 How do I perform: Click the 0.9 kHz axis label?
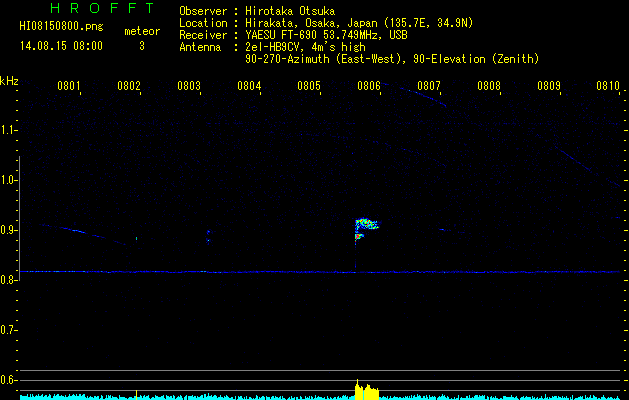7,230
